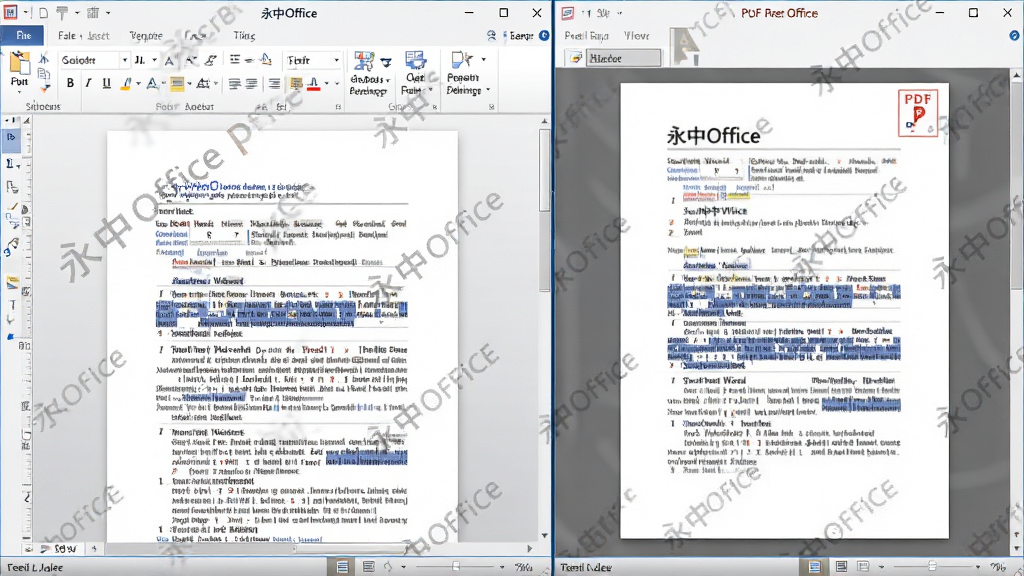Open the Peetl Fuja tab in PDF window
This screenshot has width=1024, height=576.
[x=586, y=35]
